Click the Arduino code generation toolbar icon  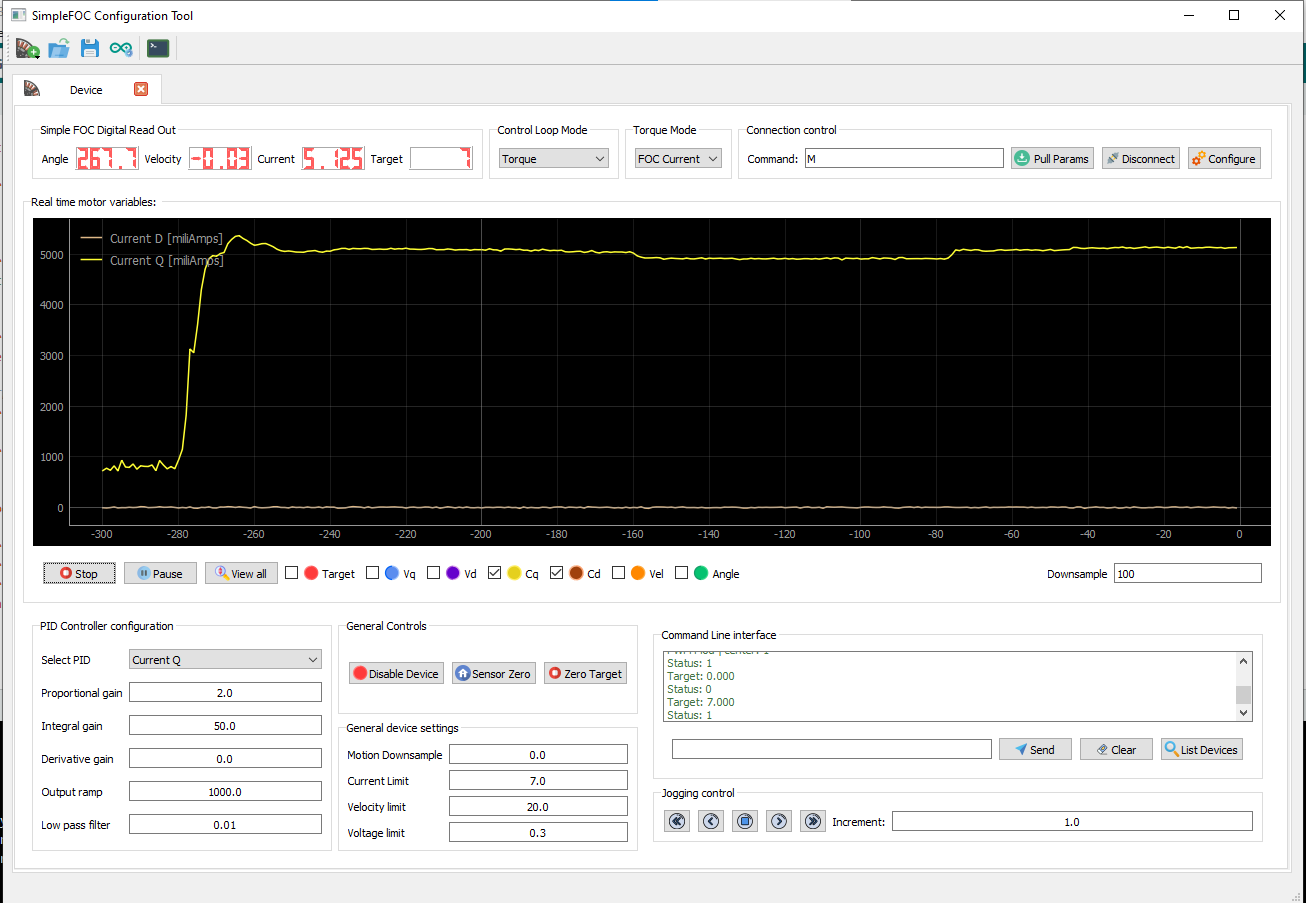coord(121,48)
